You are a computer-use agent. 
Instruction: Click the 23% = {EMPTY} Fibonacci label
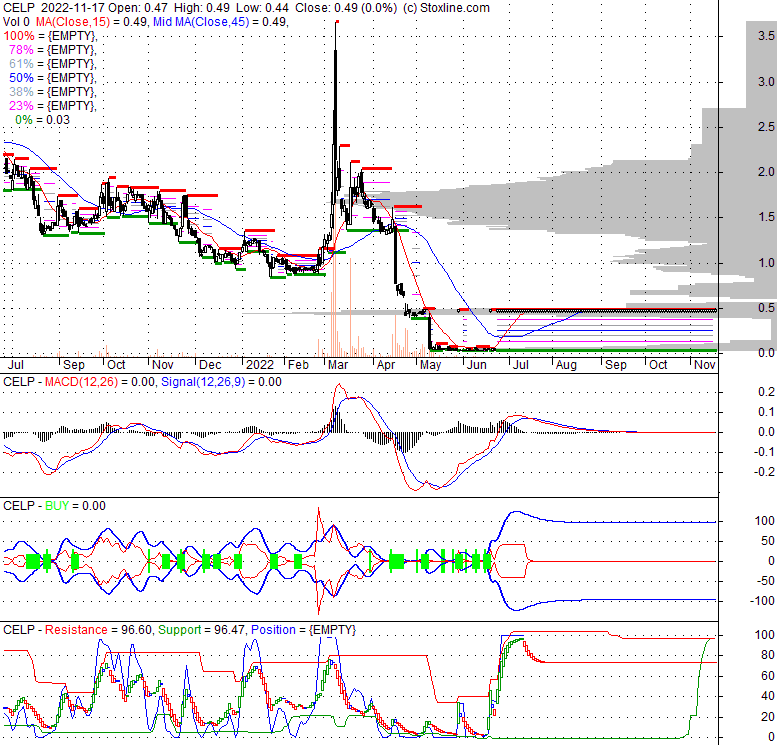pyautogui.click(x=53, y=106)
